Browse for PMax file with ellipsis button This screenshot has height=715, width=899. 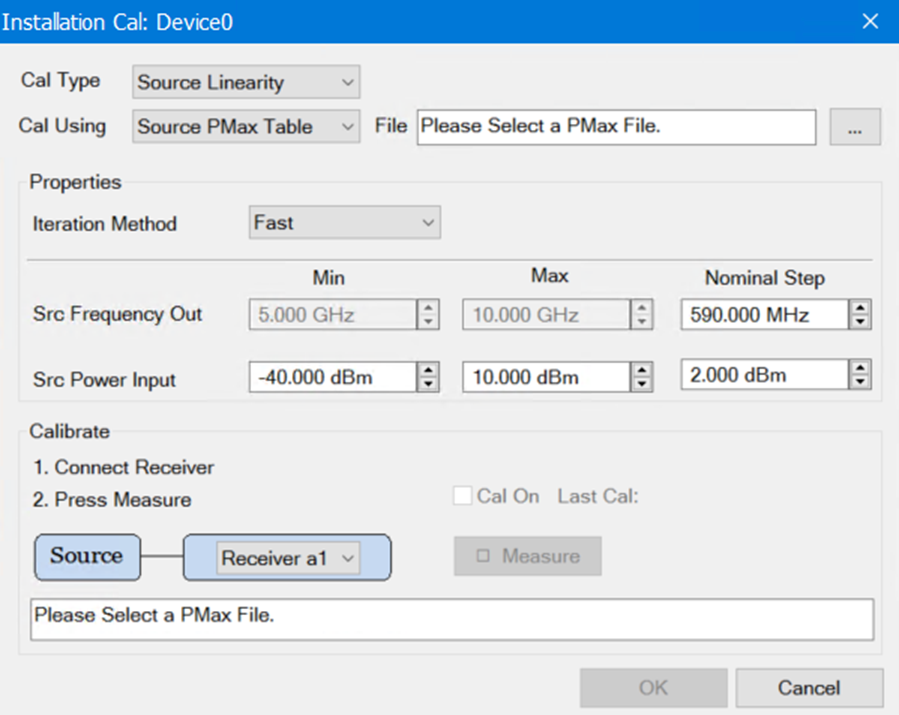pos(855,128)
